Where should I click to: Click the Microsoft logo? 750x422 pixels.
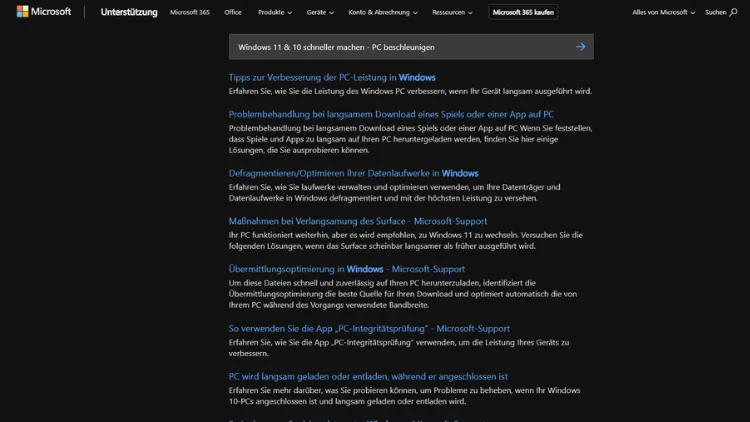(44, 11)
